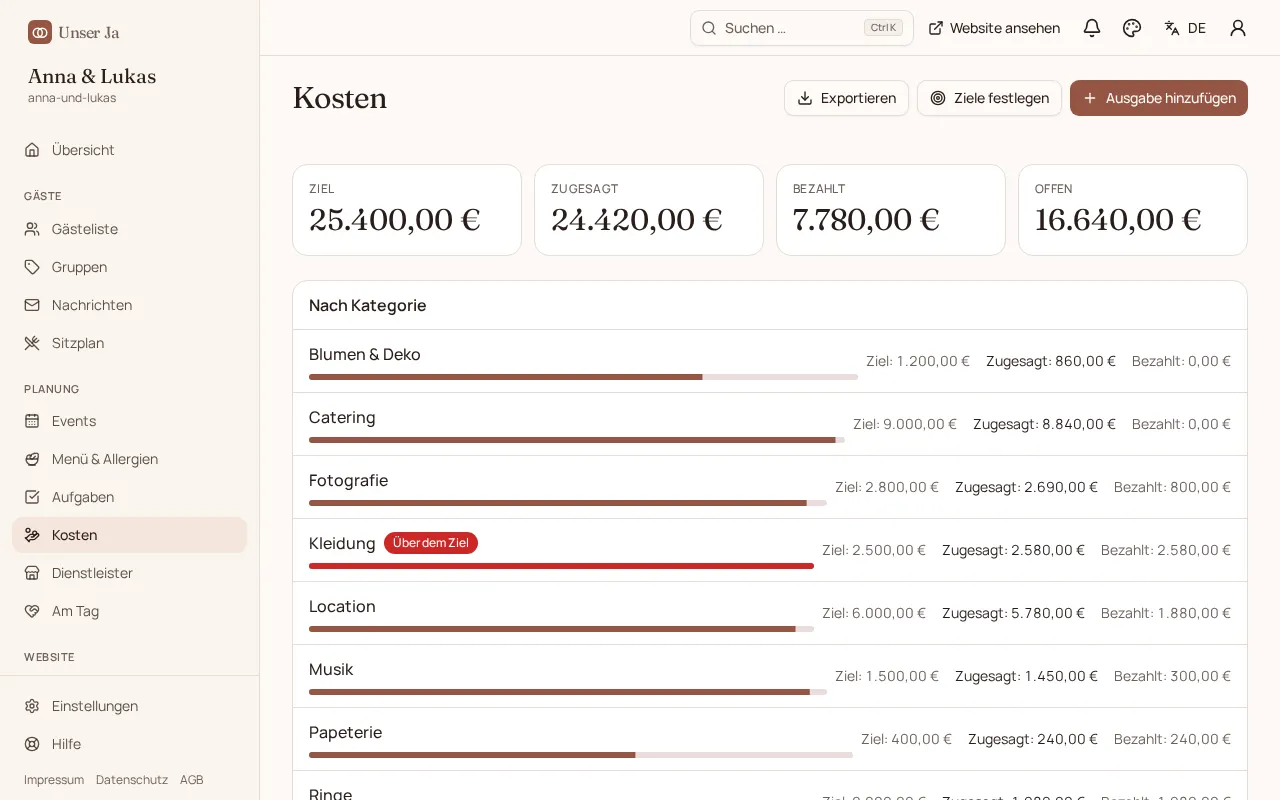The width and height of the screenshot is (1280, 800).
Task: Click the Unser Ja logo icon
Action: point(40,32)
